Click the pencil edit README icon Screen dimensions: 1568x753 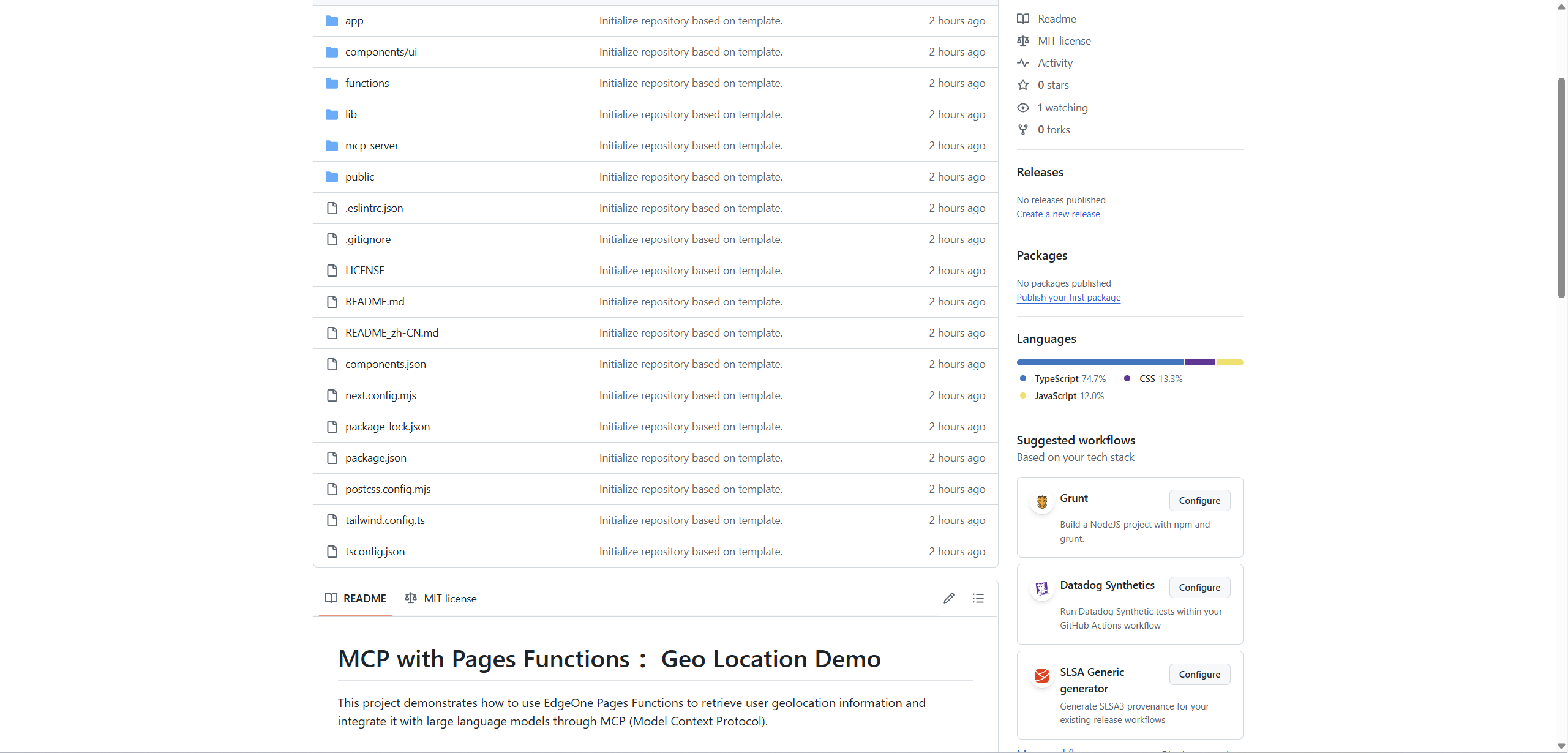coord(949,598)
